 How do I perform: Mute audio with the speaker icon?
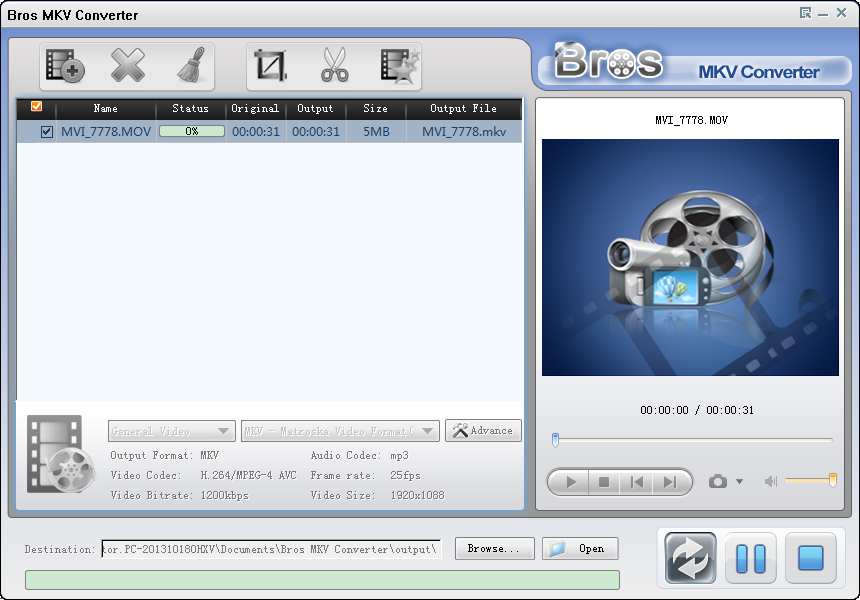coord(771,482)
